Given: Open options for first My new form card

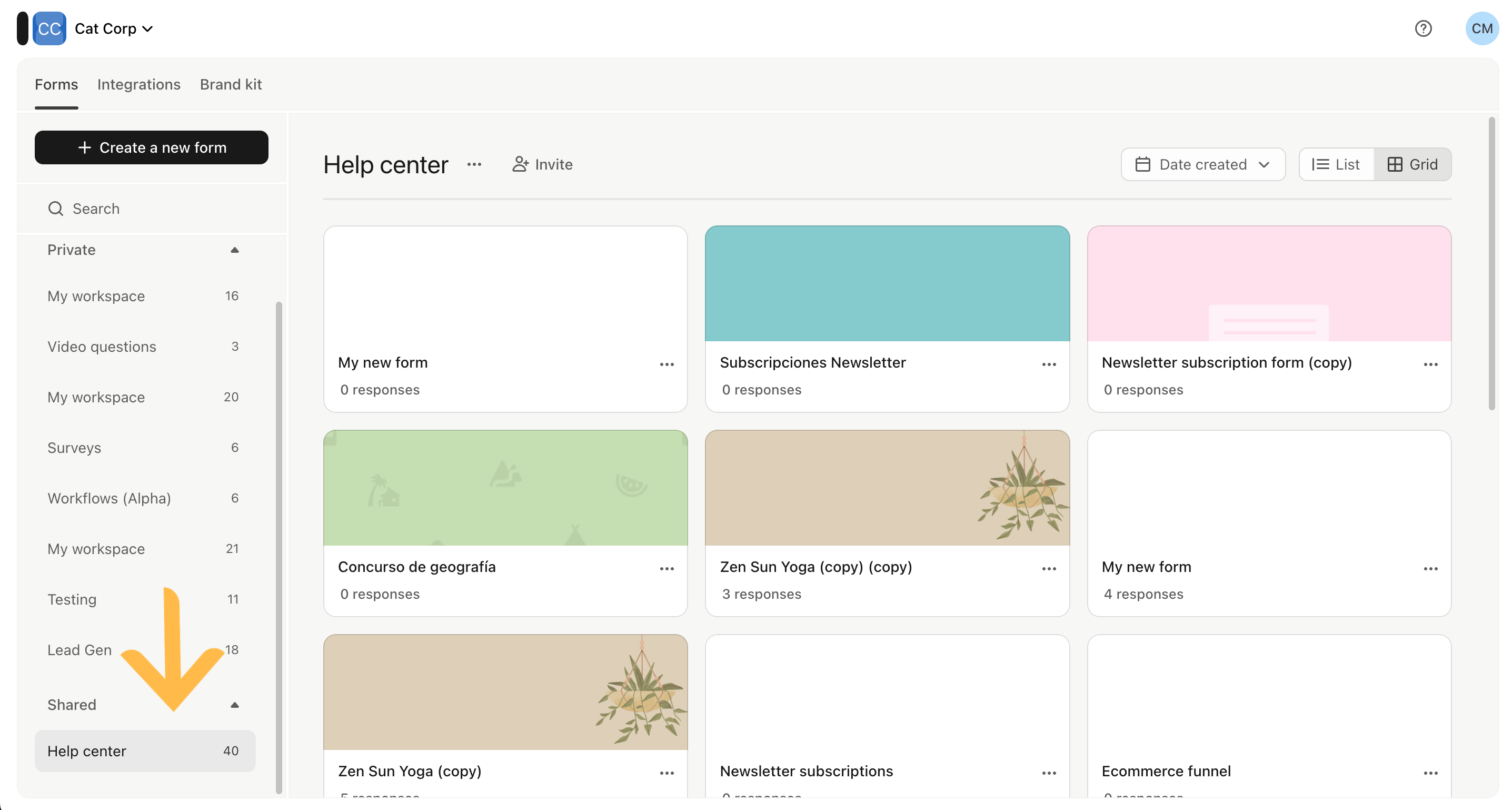Looking at the screenshot, I should click(667, 364).
